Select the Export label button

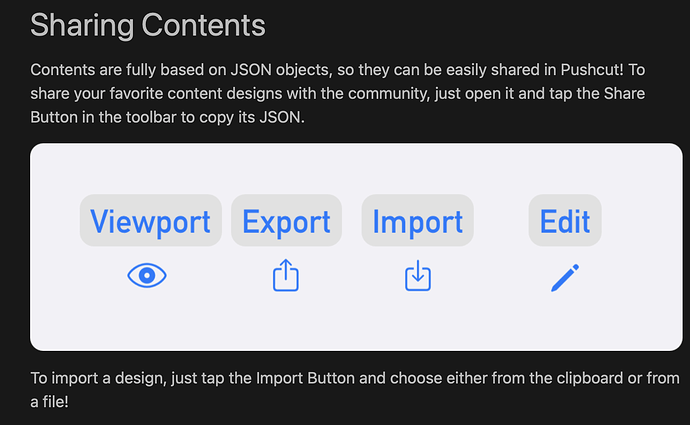pyautogui.click(x=286, y=220)
